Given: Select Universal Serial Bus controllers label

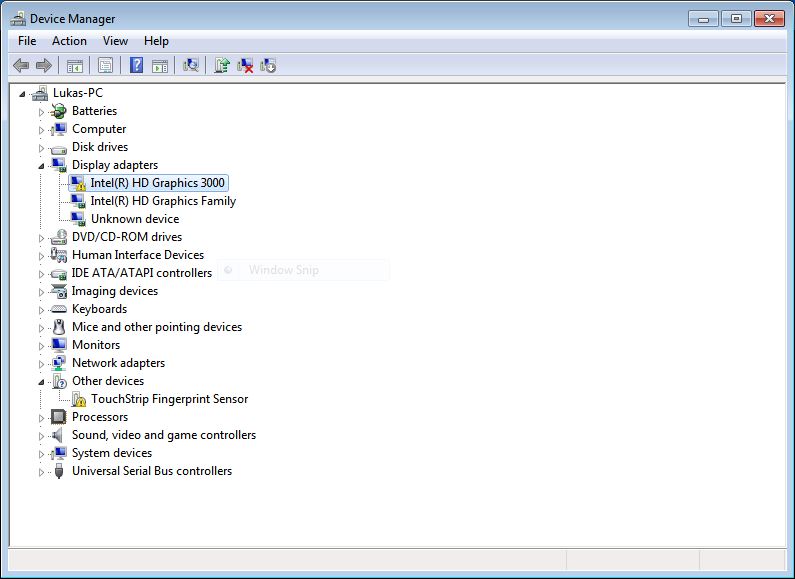Looking at the screenshot, I should tap(152, 471).
